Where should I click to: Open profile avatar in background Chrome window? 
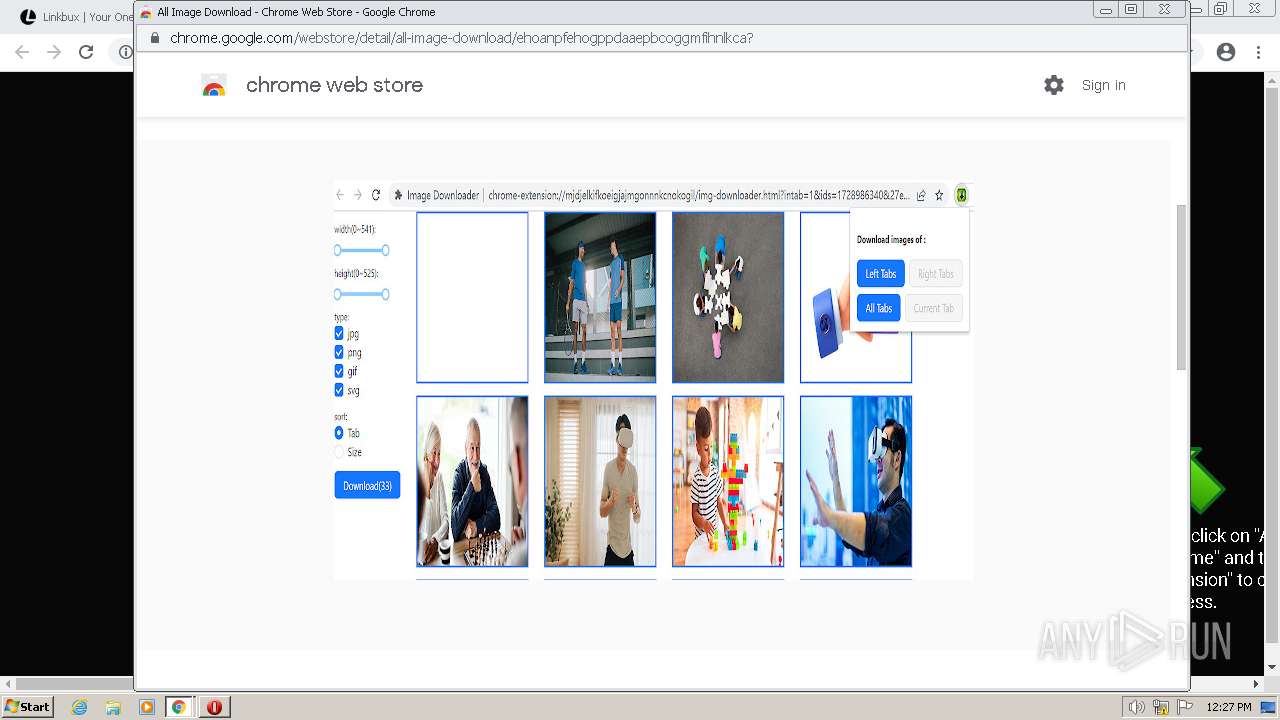click(x=1226, y=52)
